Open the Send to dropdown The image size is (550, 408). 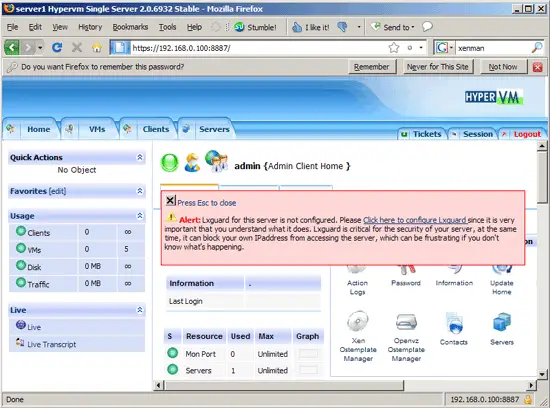[x=393, y=27]
